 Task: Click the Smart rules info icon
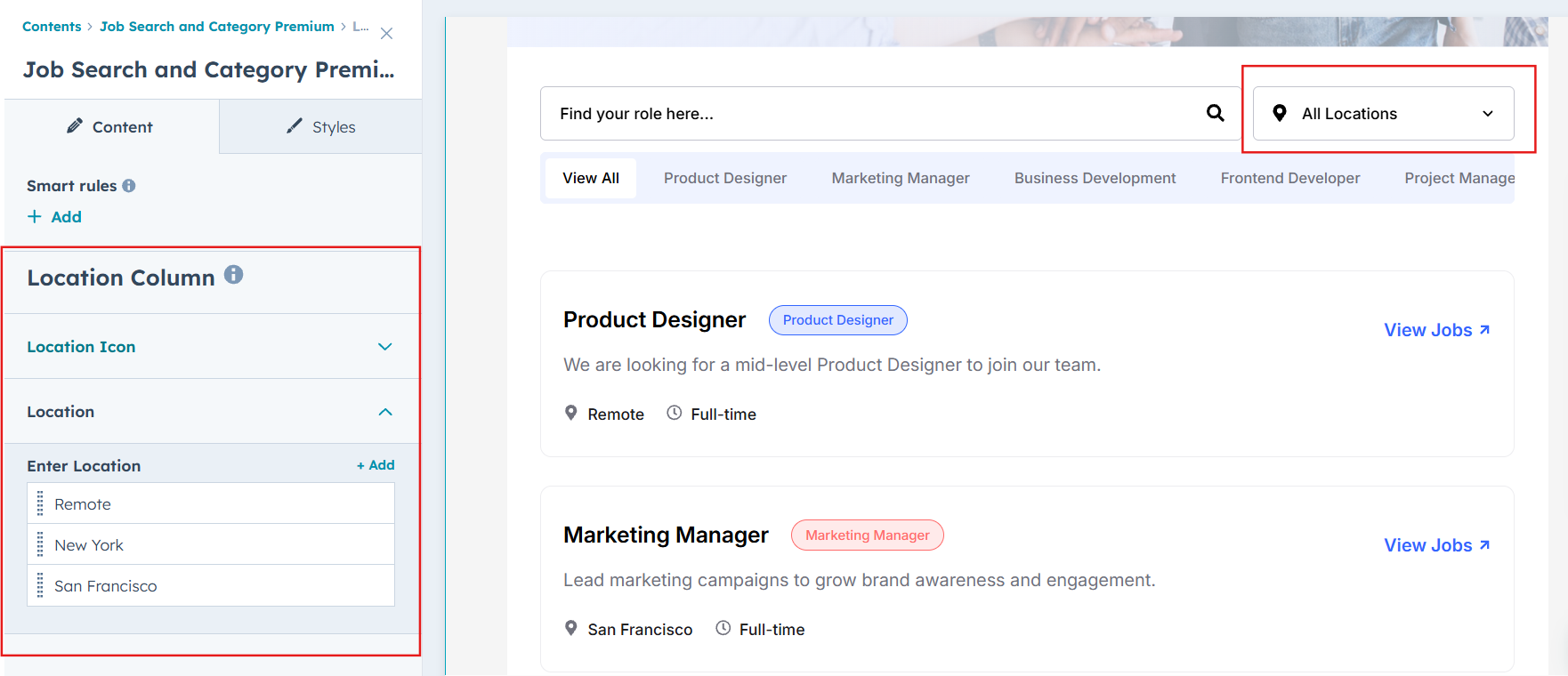point(129,186)
